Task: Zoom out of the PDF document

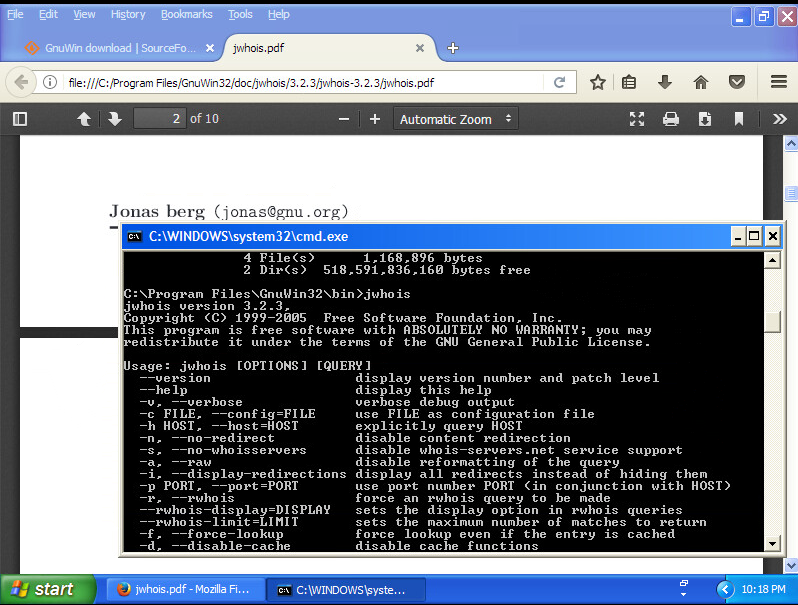Action: point(344,119)
